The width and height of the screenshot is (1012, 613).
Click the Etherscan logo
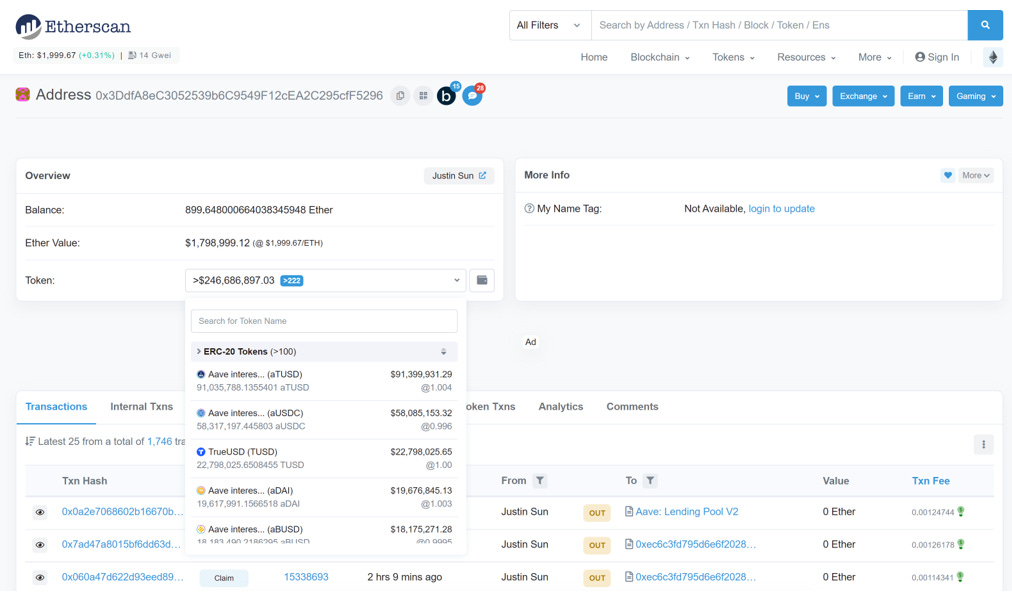[73, 26]
